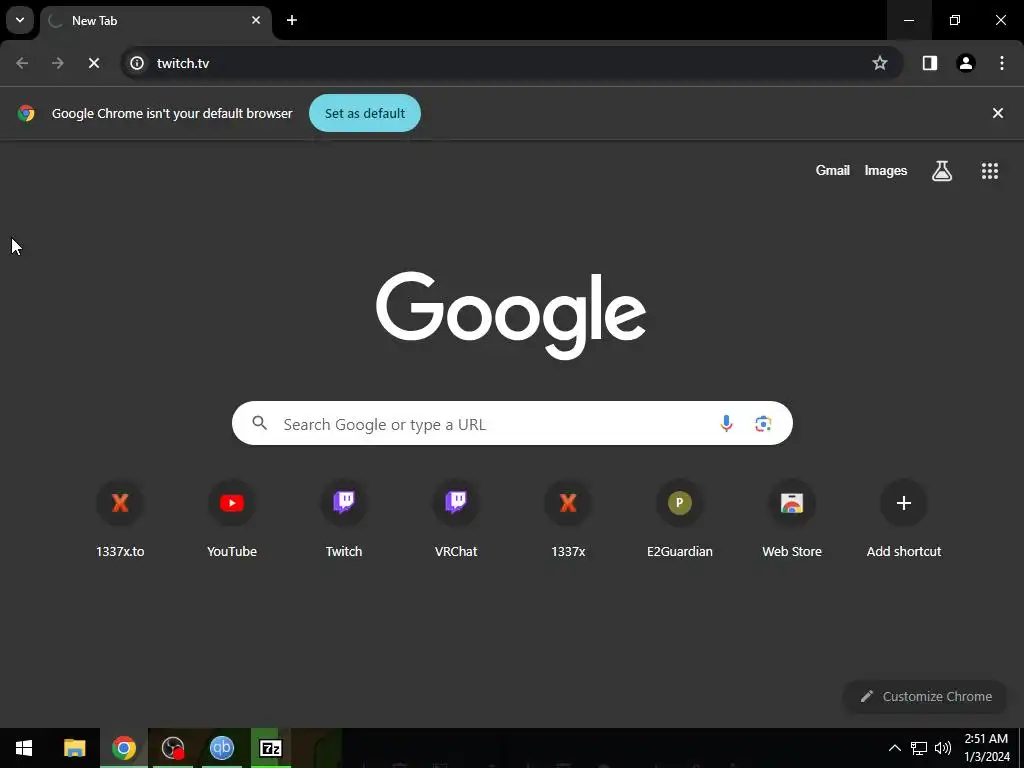Click Set as default button
This screenshot has width=1024, height=768.
[364, 113]
